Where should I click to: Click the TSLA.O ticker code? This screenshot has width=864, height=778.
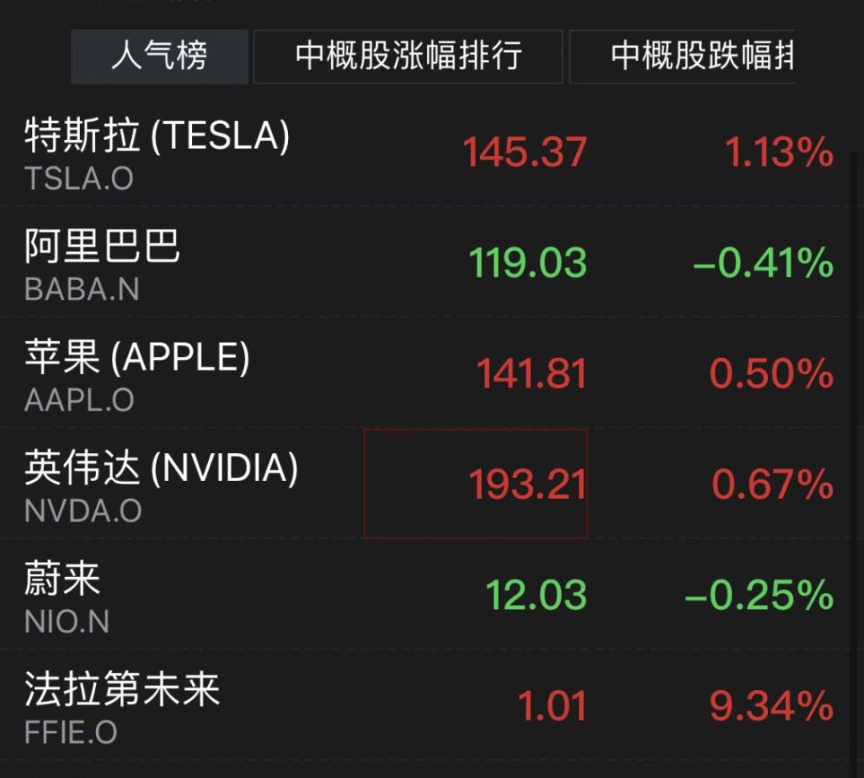(79, 179)
